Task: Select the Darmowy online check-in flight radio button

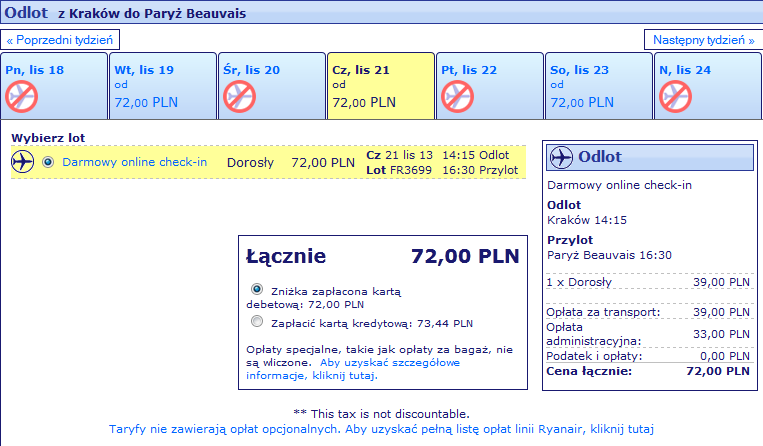Action: [48, 162]
